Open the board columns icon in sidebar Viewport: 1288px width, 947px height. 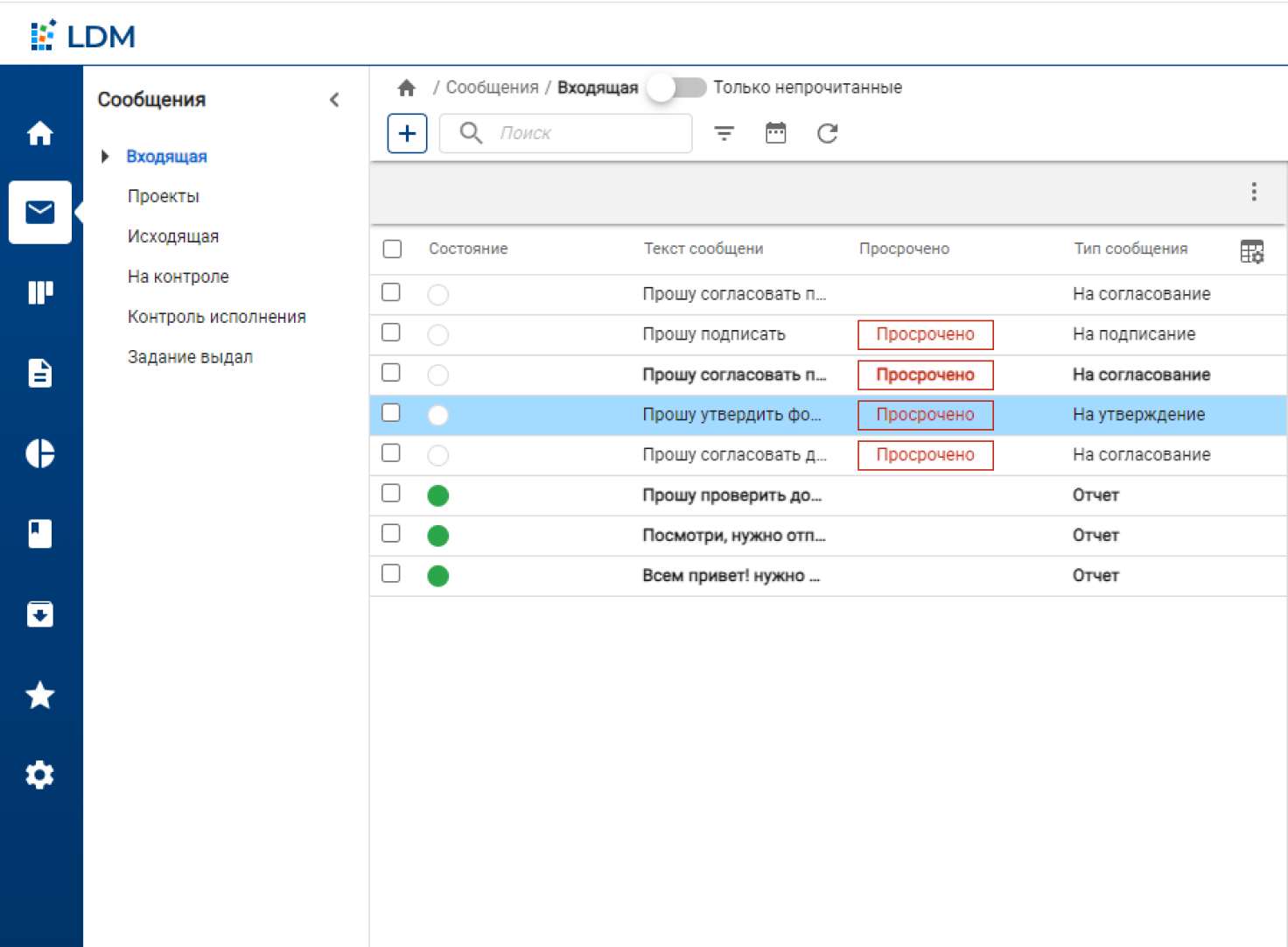click(x=40, y=292)
